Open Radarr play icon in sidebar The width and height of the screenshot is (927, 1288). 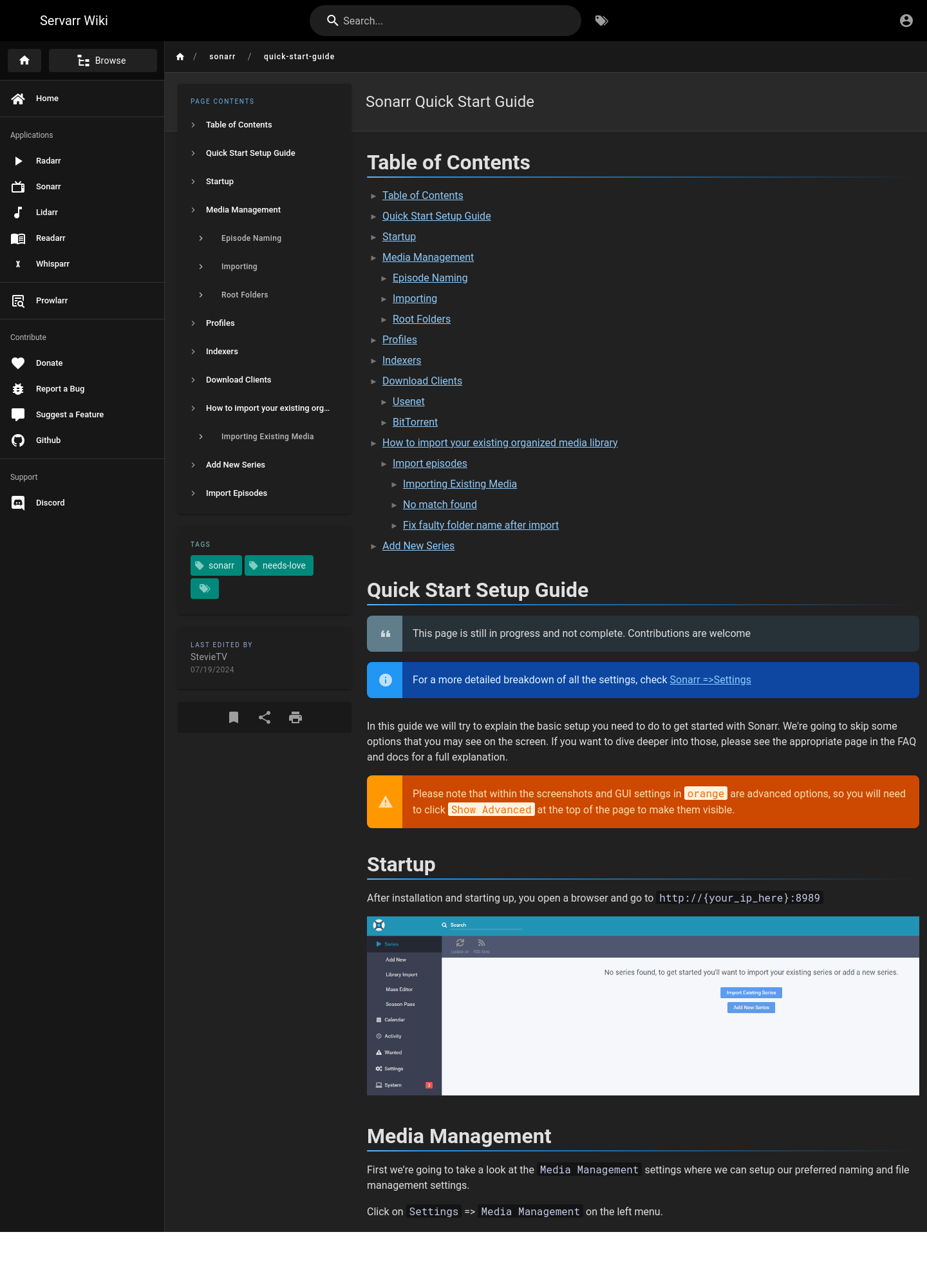[x=18, y=161]
